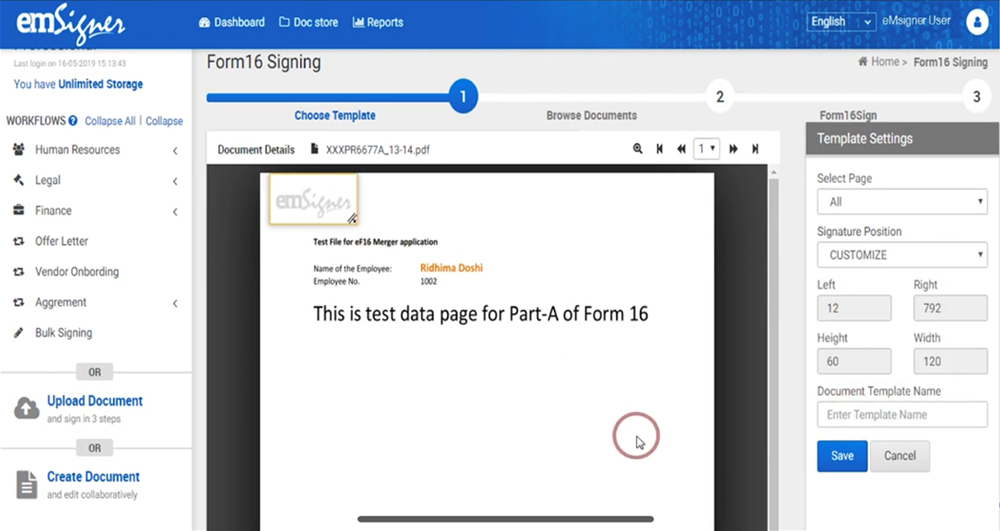This screenshot has height=531, width=1000.
Task: Click the Upload Document cloud icon
Action: [26, 408]
